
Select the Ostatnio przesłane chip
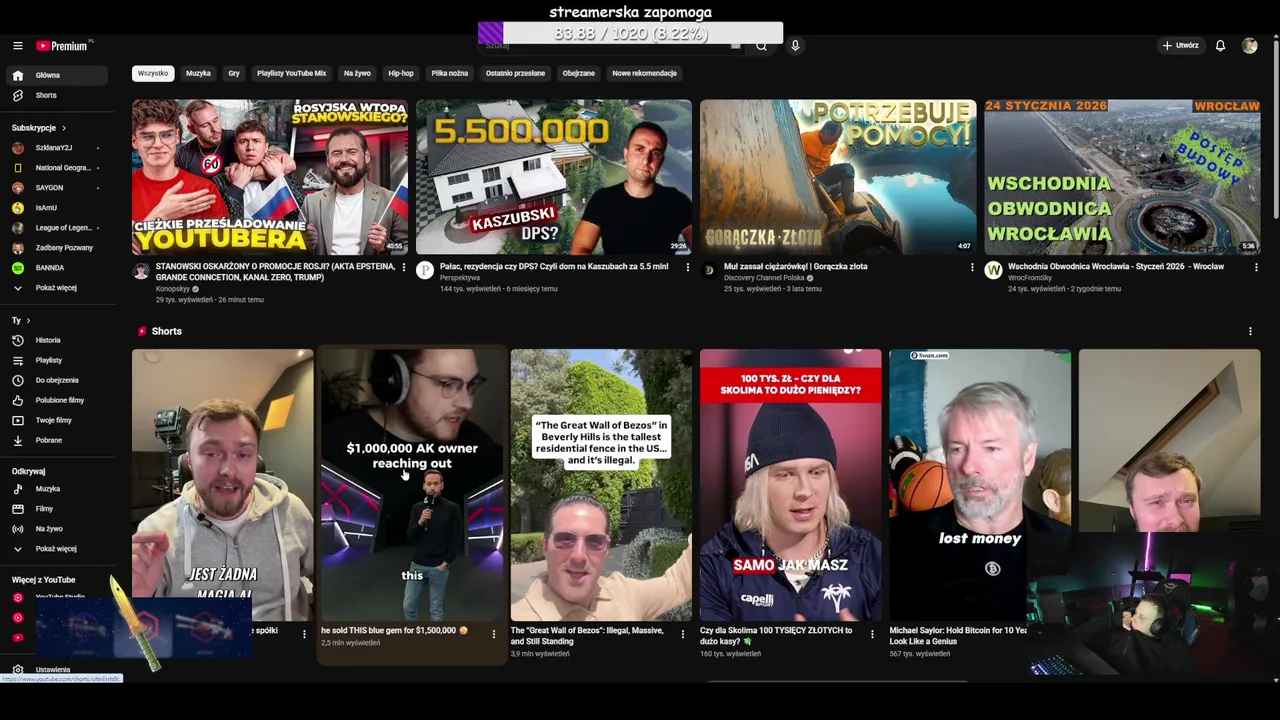tap(515, 73)
